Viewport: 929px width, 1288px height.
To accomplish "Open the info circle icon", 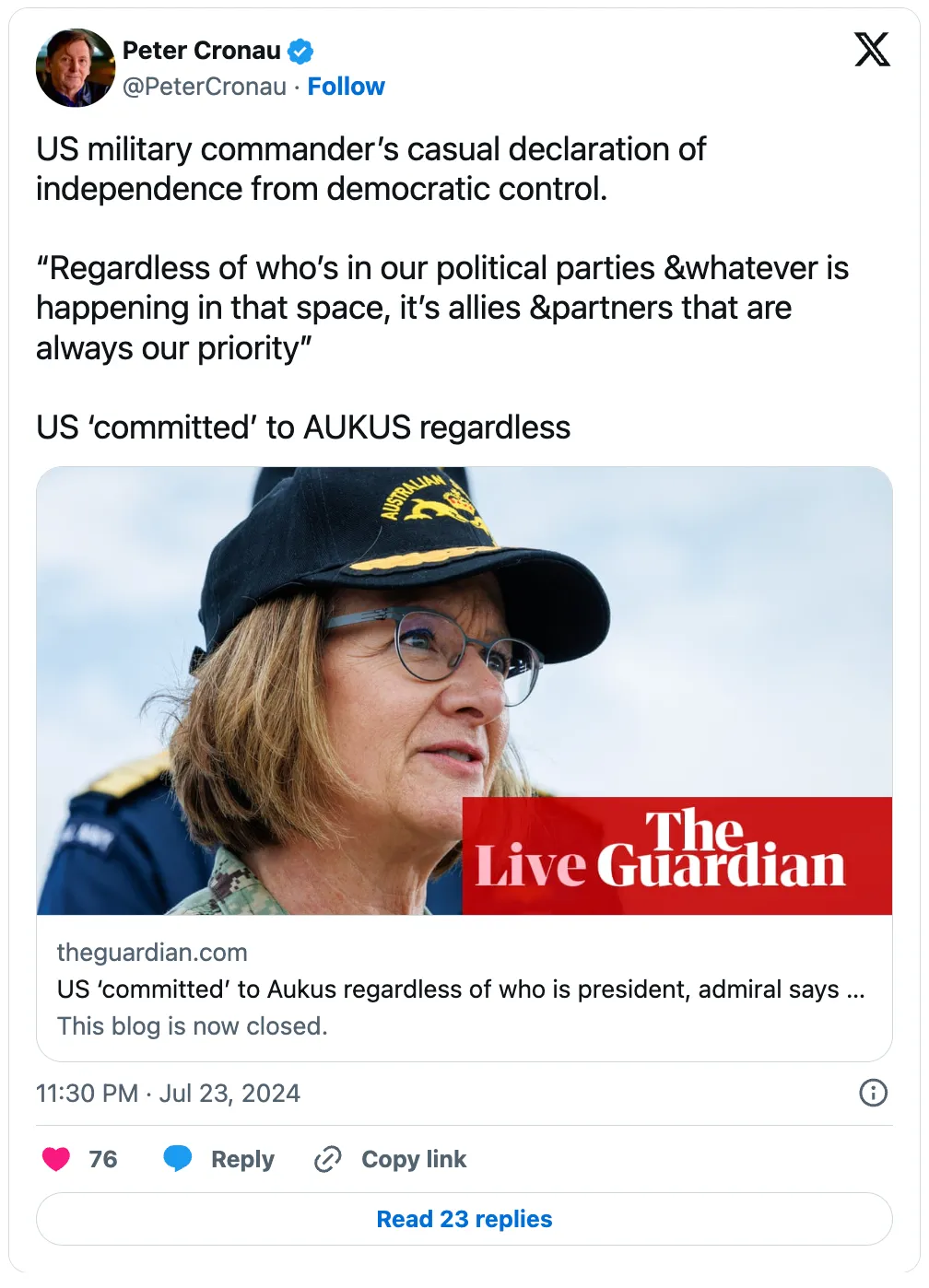I will click(872, 1093).
